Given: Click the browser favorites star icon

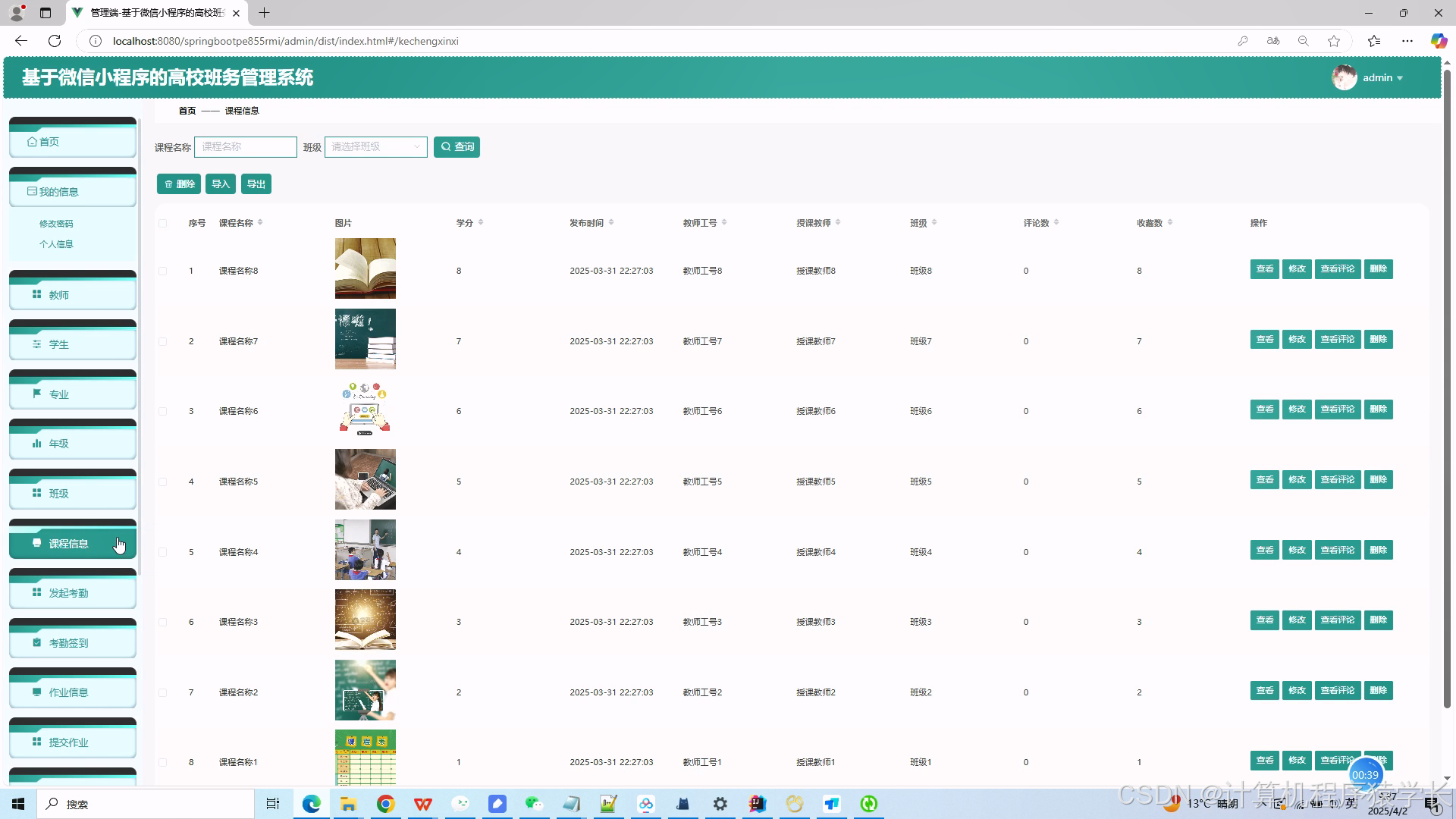Looking at the screenshot, I should coord(1334,41).
